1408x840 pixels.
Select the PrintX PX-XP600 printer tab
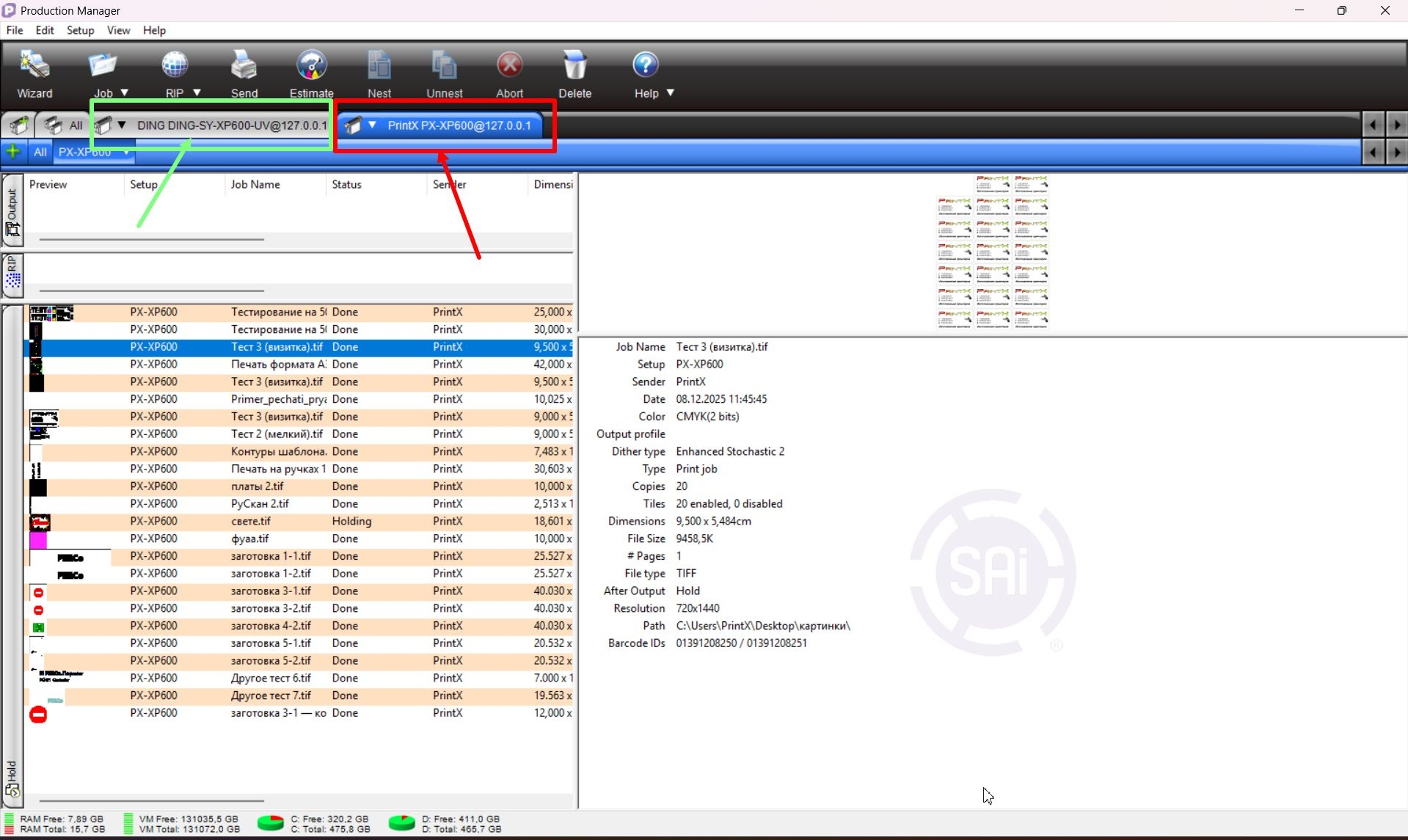tap(459, 125)
